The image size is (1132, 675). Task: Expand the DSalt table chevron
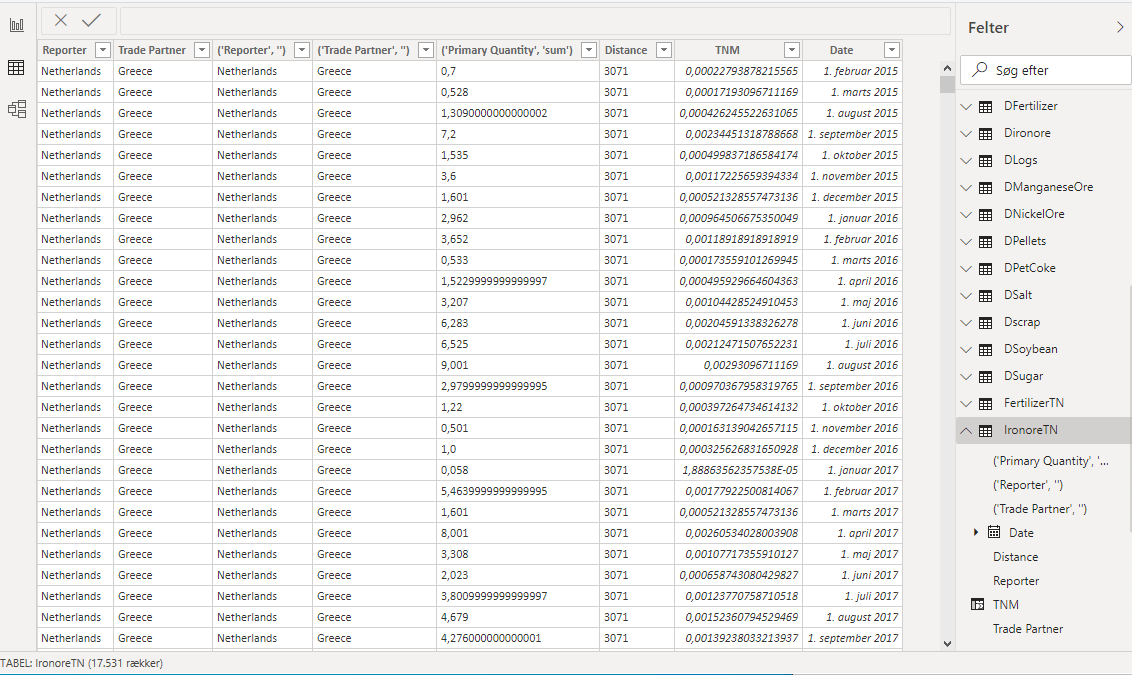coord(966,295)
